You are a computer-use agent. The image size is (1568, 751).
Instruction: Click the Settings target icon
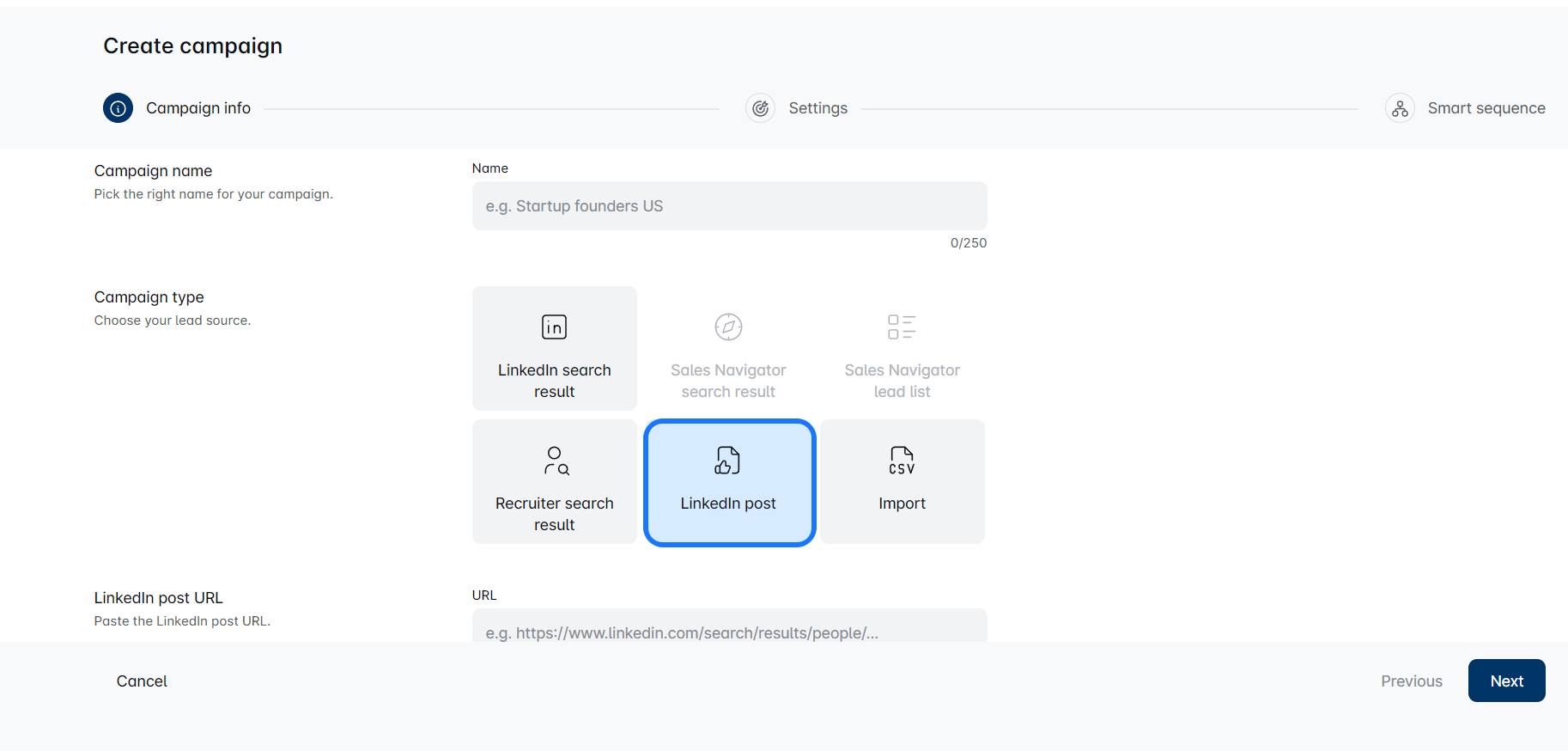(760, 108)
